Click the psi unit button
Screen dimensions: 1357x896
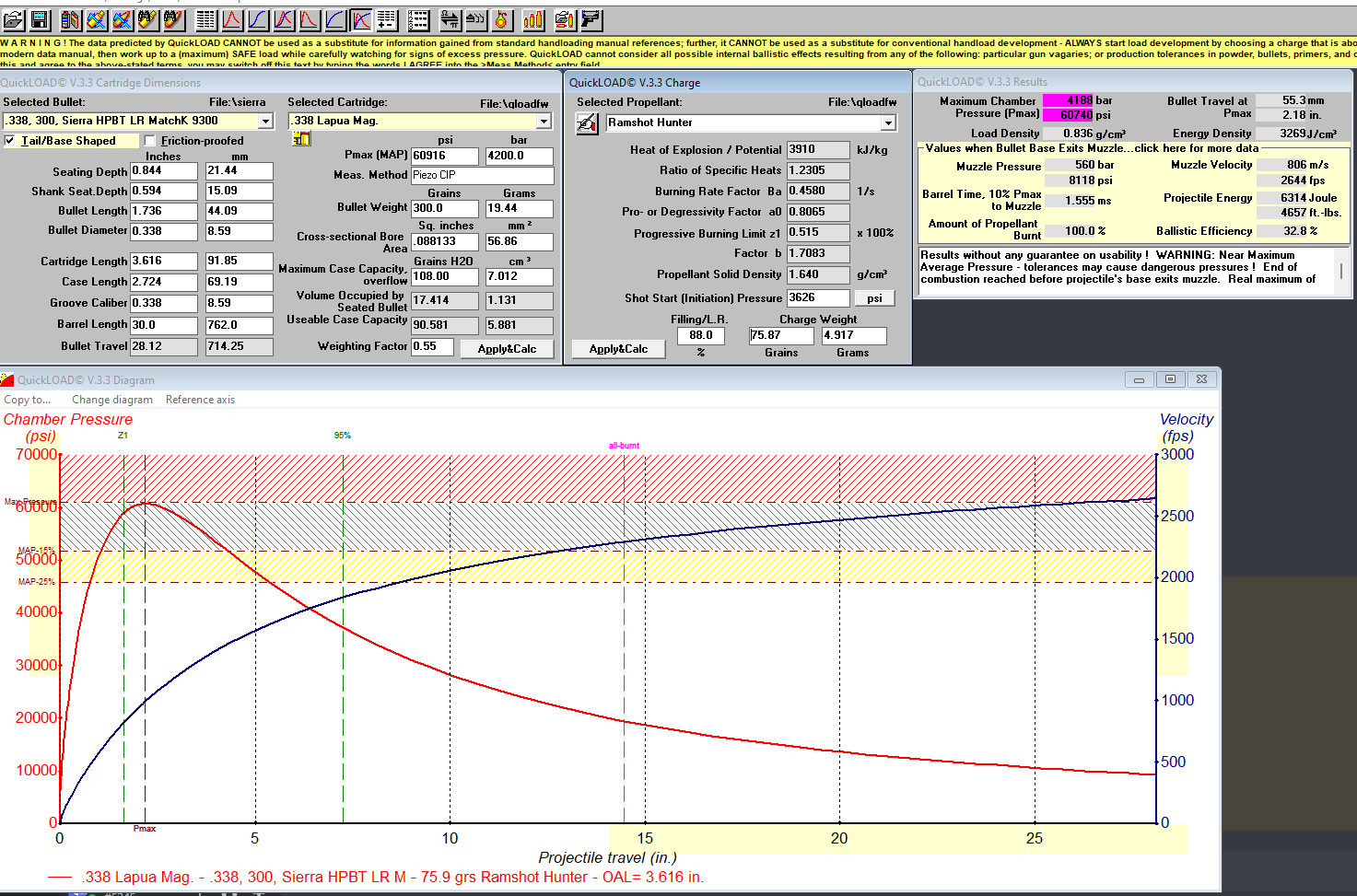[874, 298]
